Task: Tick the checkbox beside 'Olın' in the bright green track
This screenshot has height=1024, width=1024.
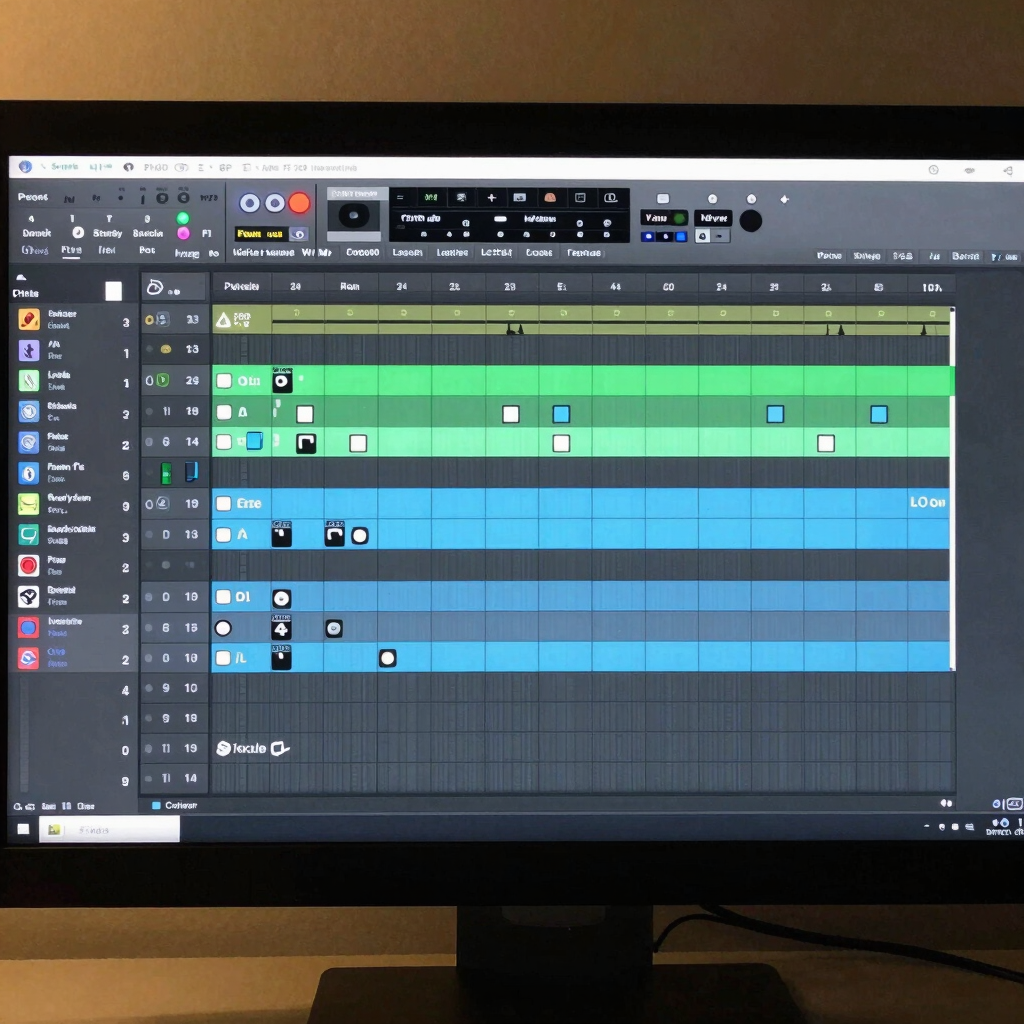Action: pos(224,381)
